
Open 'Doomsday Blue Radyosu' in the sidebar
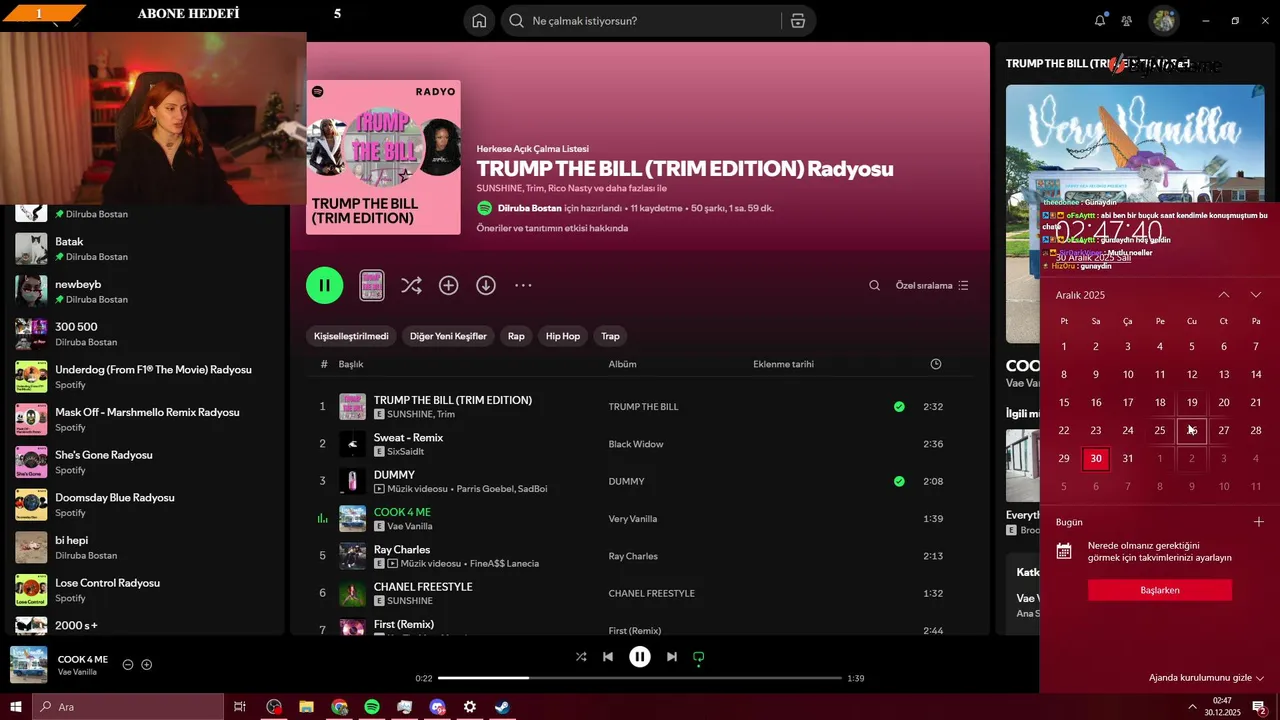[145, 504]
